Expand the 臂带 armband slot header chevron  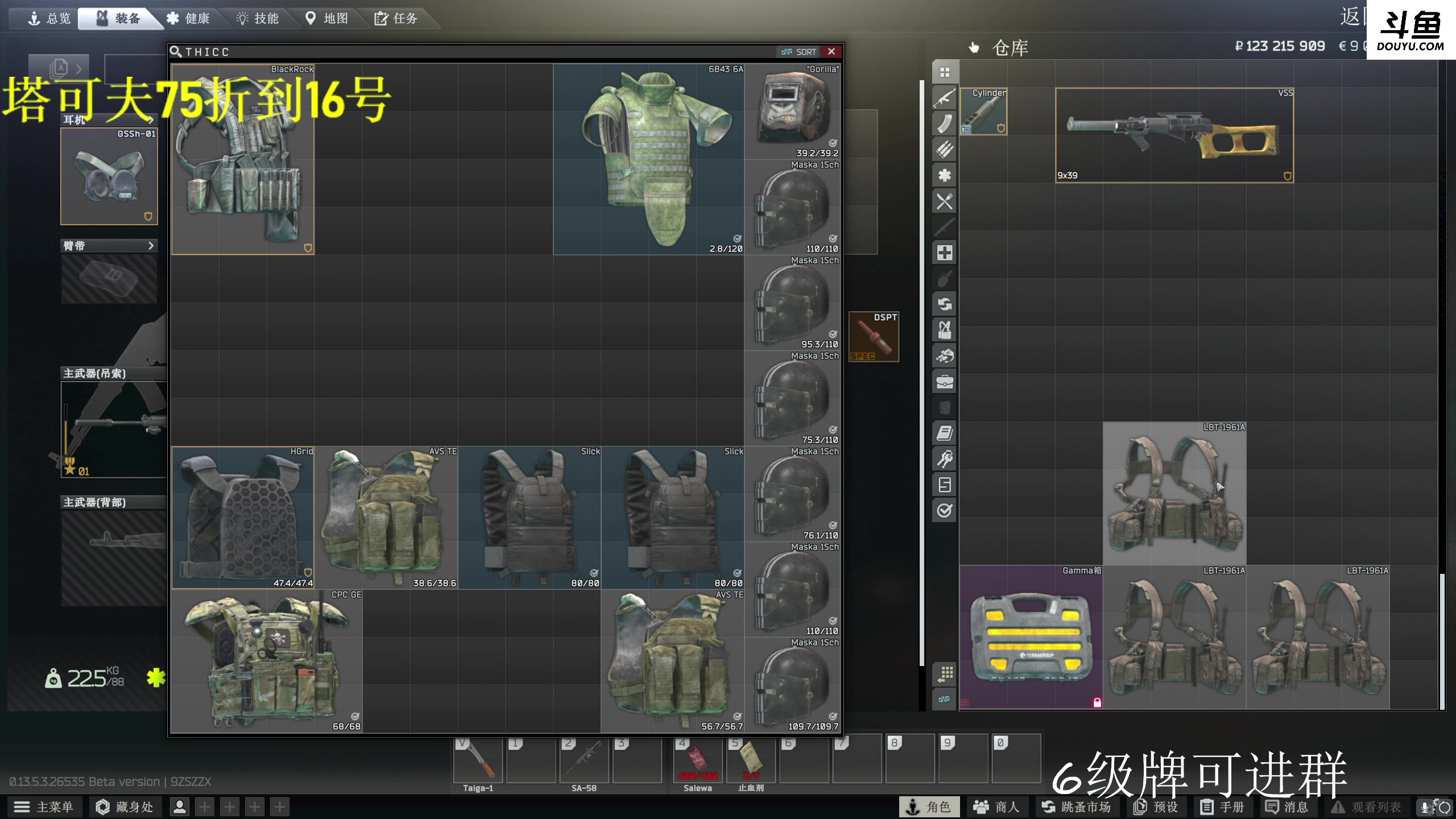pos(151,246)
